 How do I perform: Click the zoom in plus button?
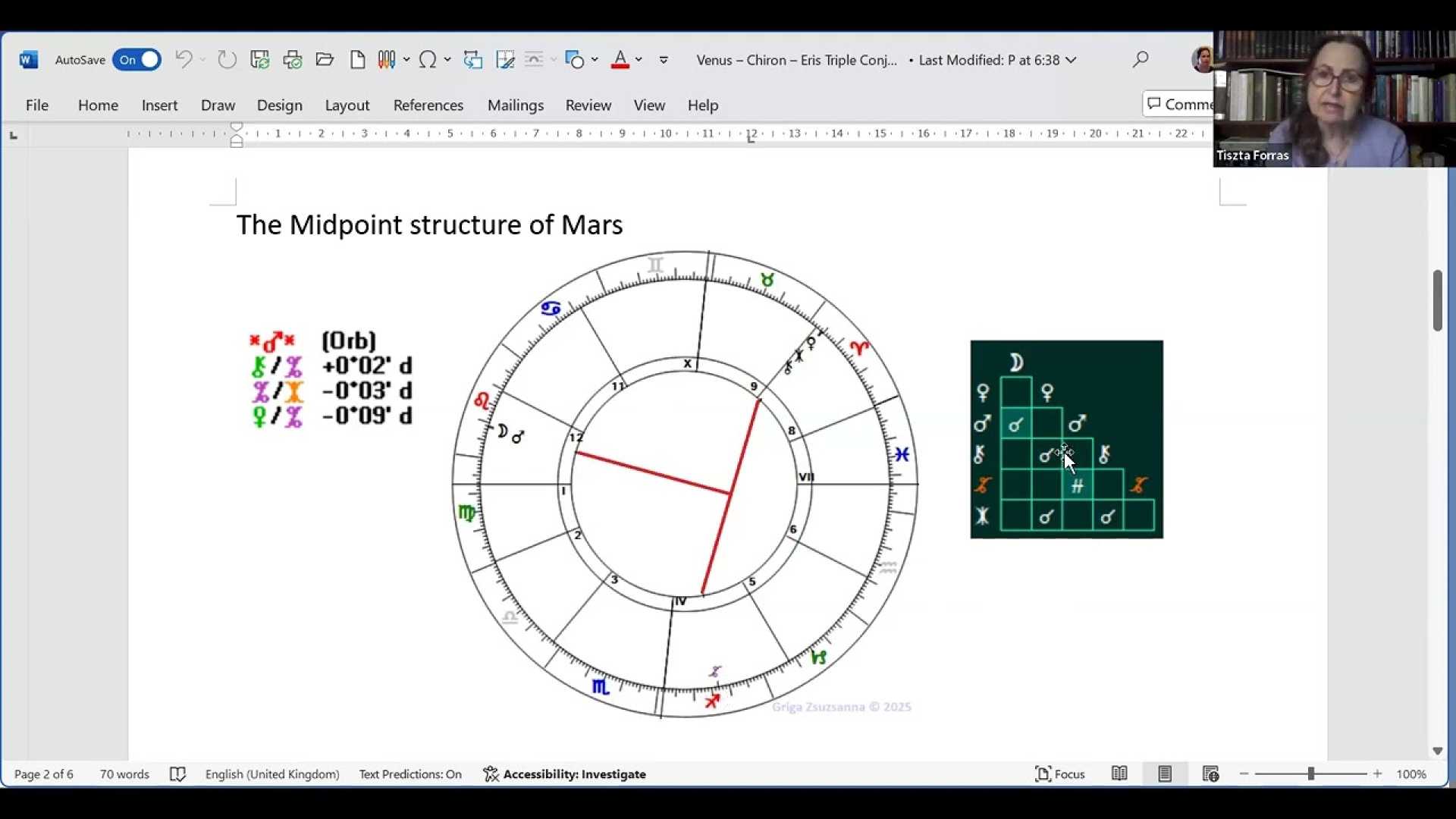[1378, 774]
